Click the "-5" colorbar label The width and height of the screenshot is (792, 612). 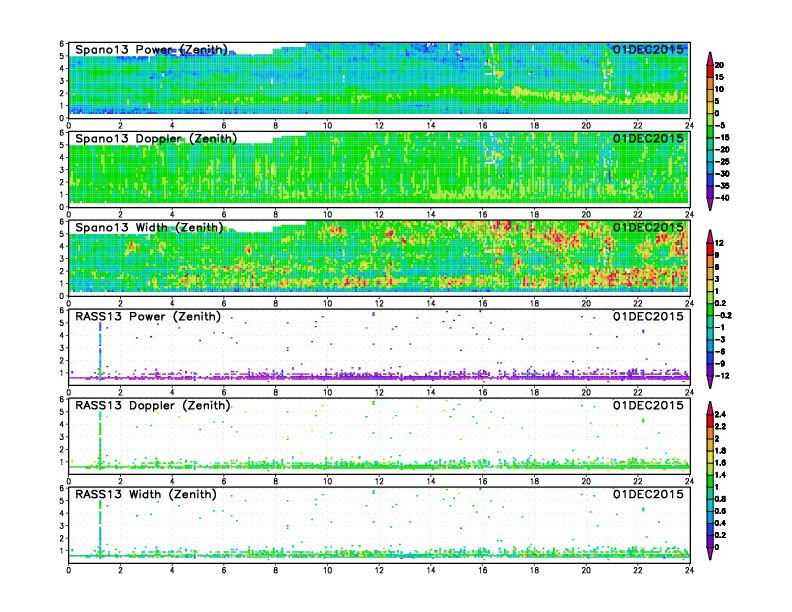(x=721, y=126)
